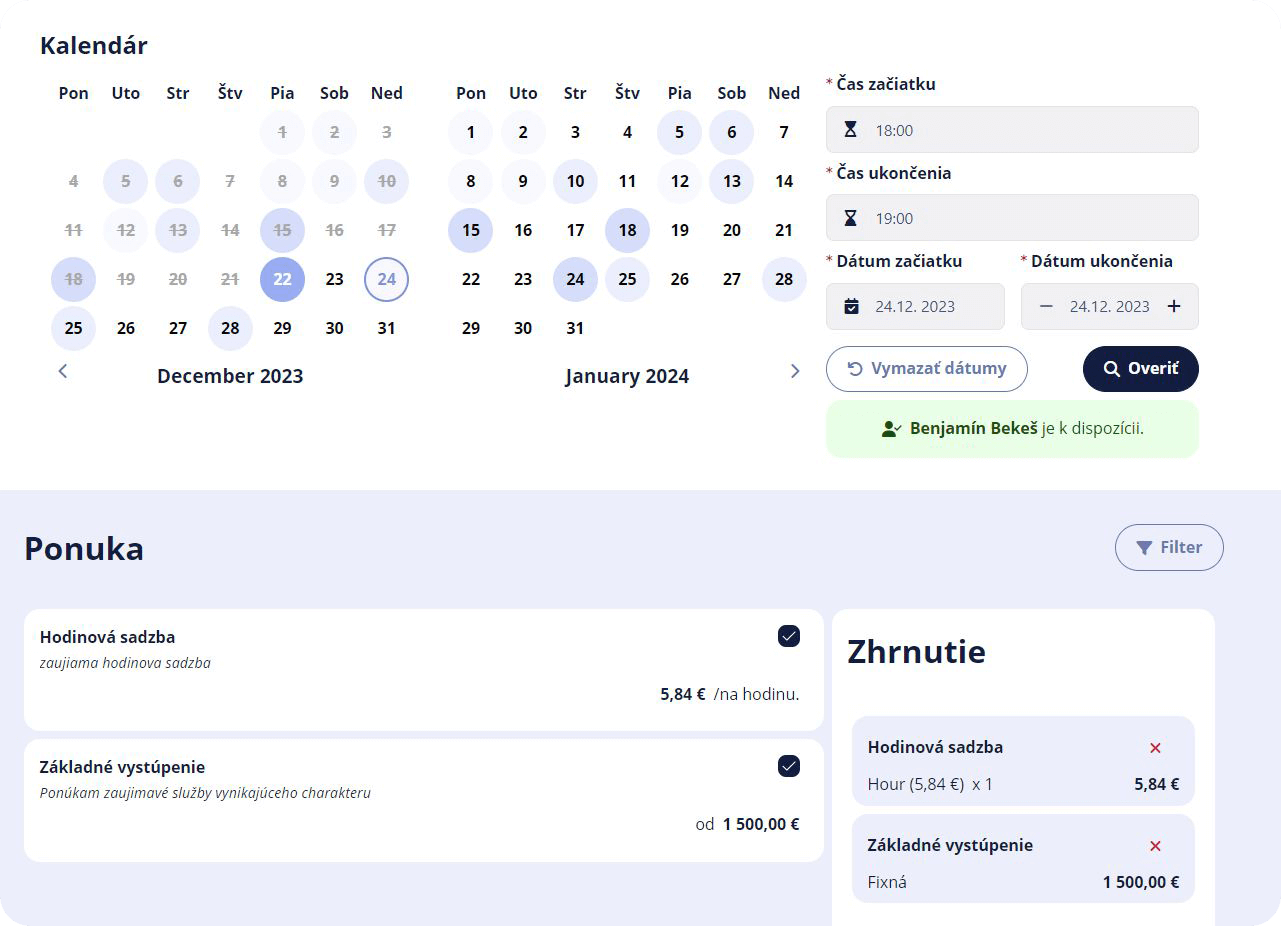Select January 24 in the calendar
Viewport: 1282px width, 927px height.
pyautogui.click(x=575, y=279)
